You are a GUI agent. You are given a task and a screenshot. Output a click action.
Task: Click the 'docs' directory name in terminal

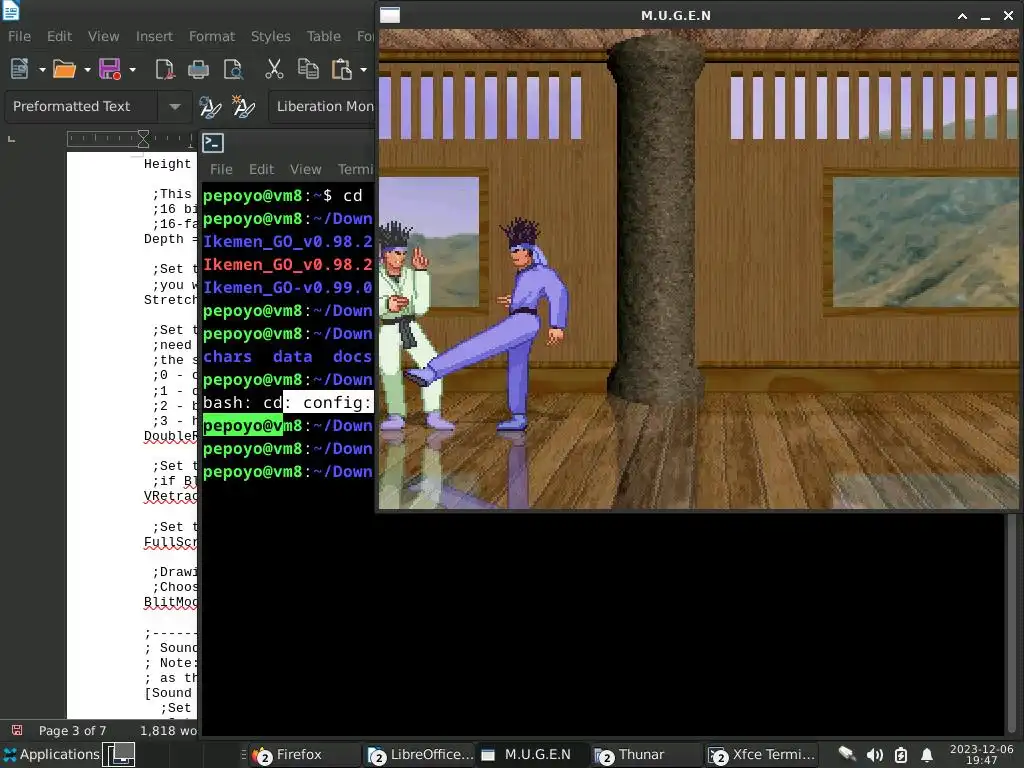point(352,357)
